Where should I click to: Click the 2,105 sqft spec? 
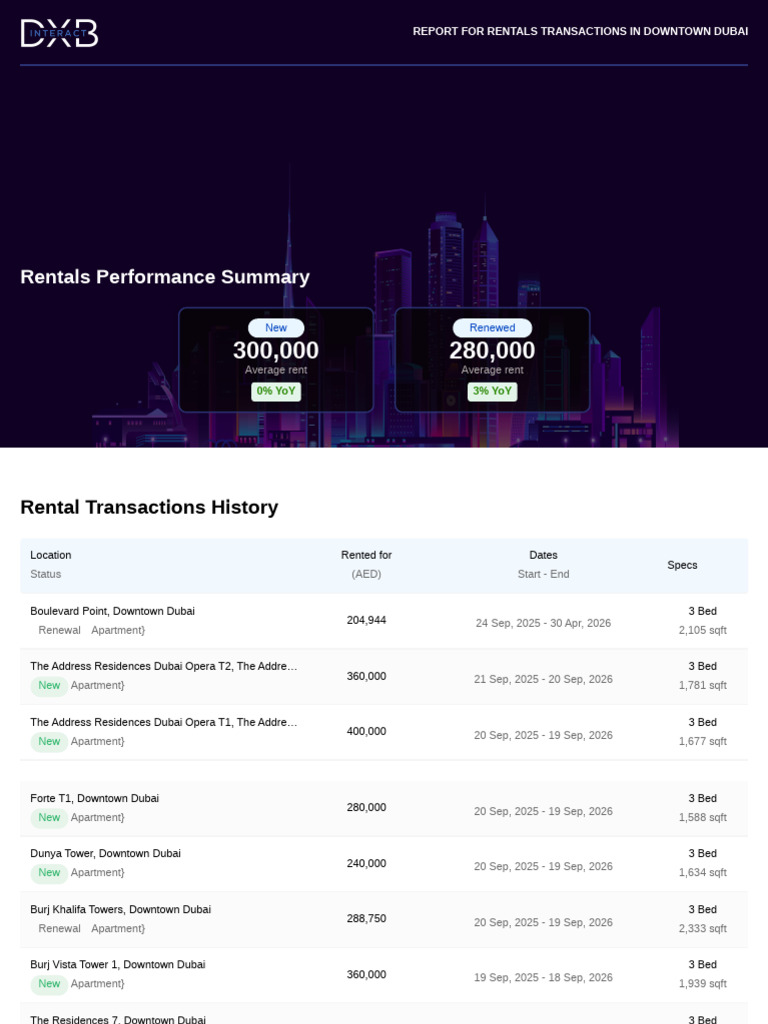(x=703, y=630)
